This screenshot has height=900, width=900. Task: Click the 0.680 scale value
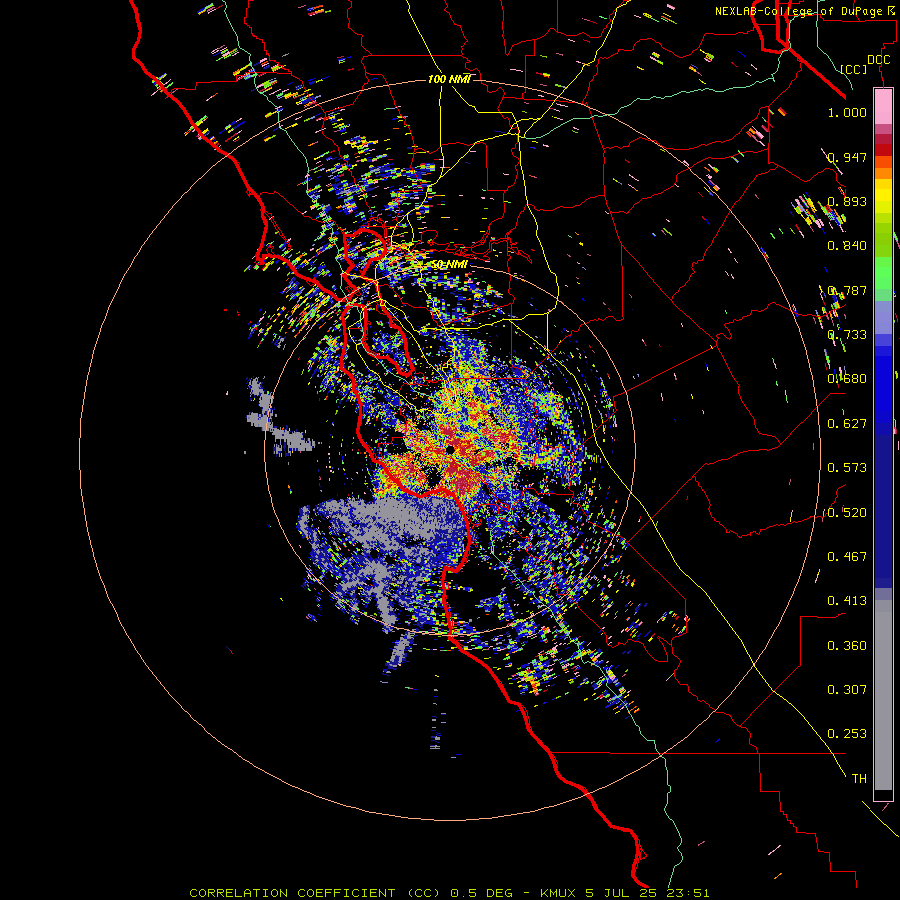(847, 379)
